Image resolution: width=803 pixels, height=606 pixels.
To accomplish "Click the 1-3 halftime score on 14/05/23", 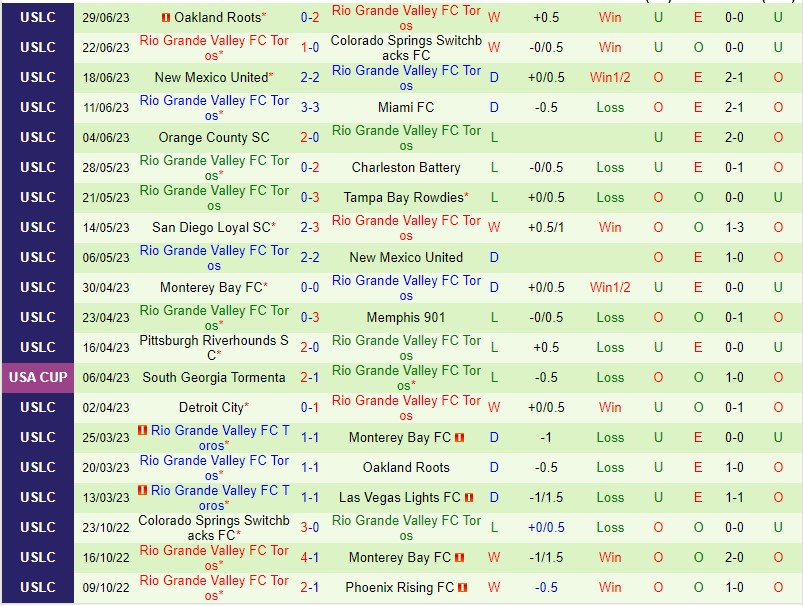I will tap(734, 227).
